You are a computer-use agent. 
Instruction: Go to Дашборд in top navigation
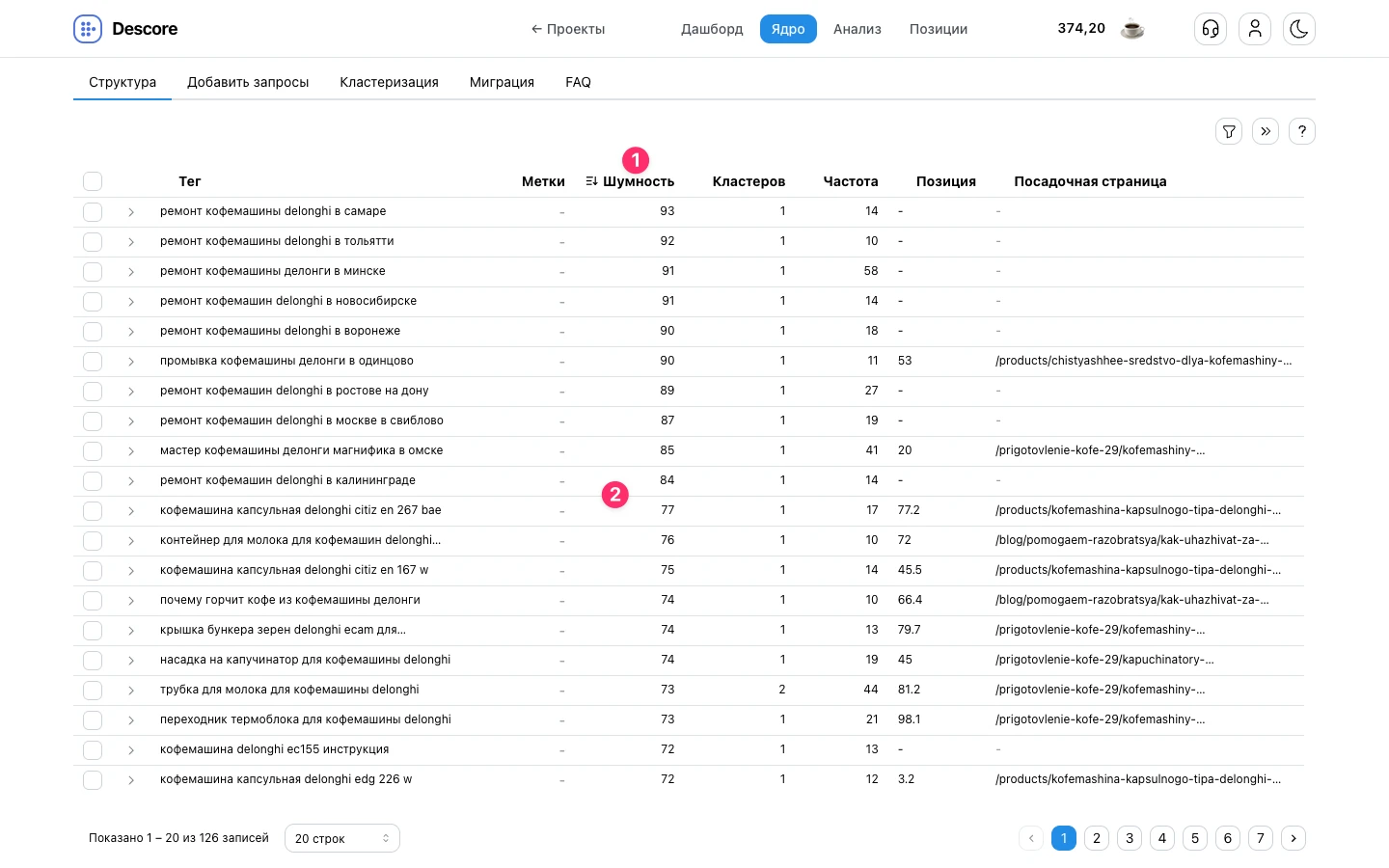pyautogui.click(x=712, y=29)
